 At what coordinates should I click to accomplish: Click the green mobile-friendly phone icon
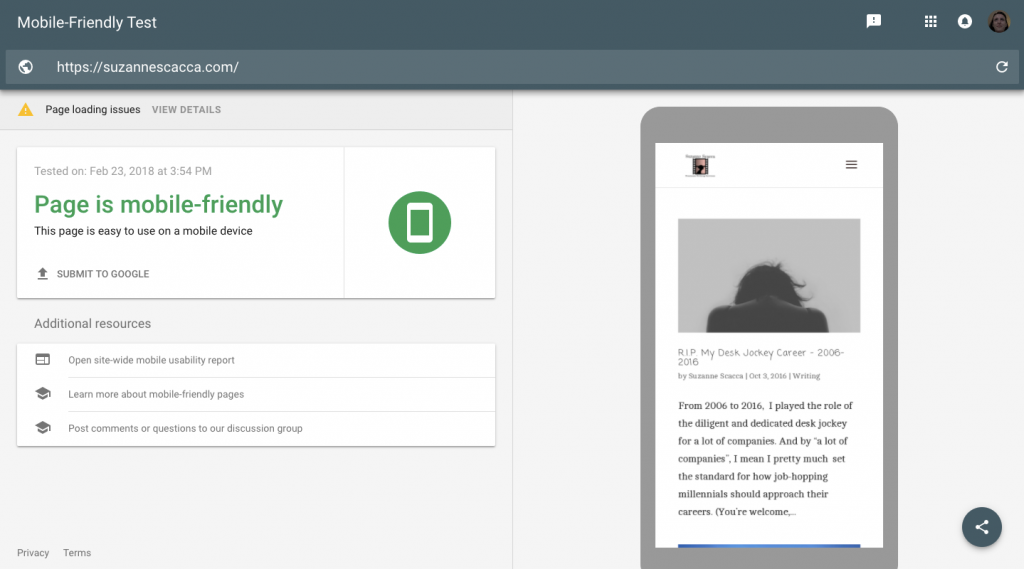tap(419, 222)
